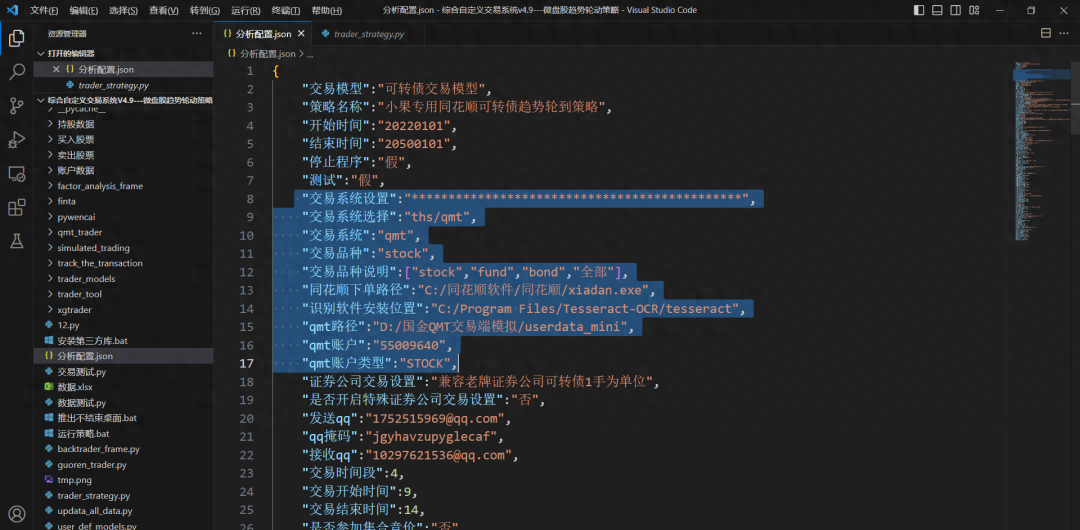Open the 终端(T) menu
Screen dimensions: 1080x530
point(286,10)
